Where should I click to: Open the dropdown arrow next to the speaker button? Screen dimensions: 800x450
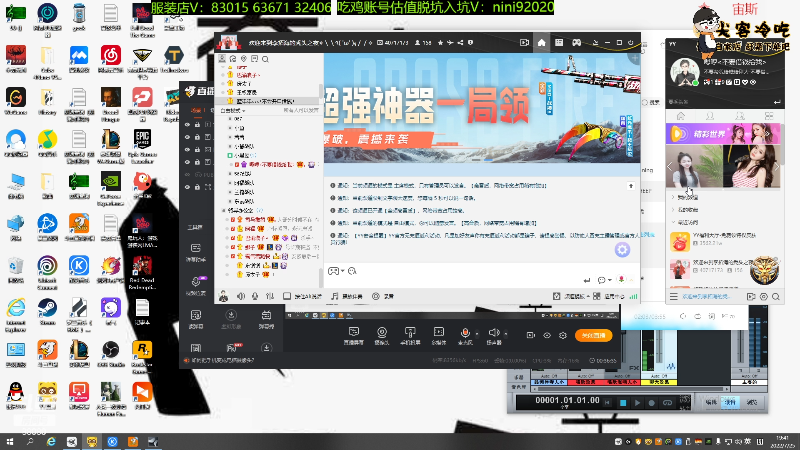click(506, 334)
